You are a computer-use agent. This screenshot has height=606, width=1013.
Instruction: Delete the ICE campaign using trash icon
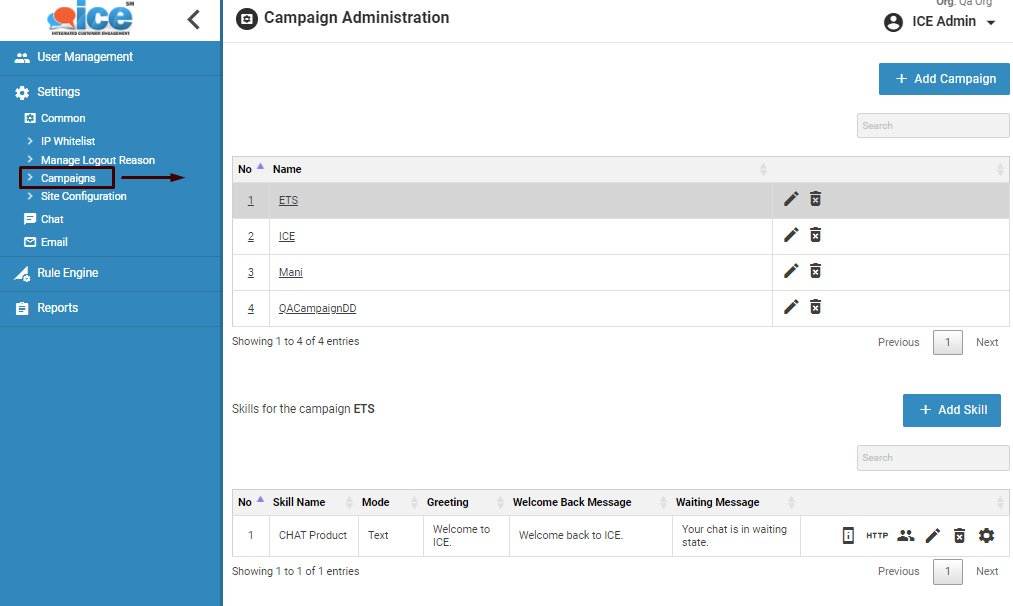point(815,235)
